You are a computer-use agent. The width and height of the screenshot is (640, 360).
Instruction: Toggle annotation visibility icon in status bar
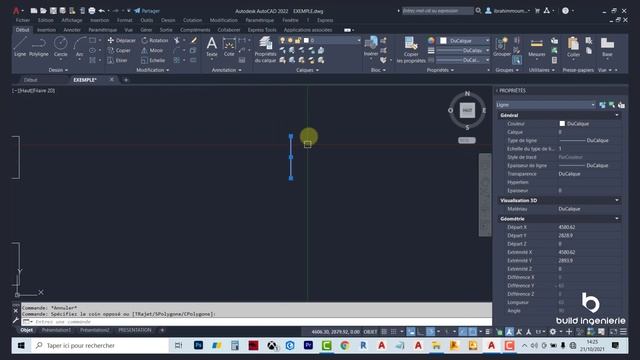click(509, 331)
